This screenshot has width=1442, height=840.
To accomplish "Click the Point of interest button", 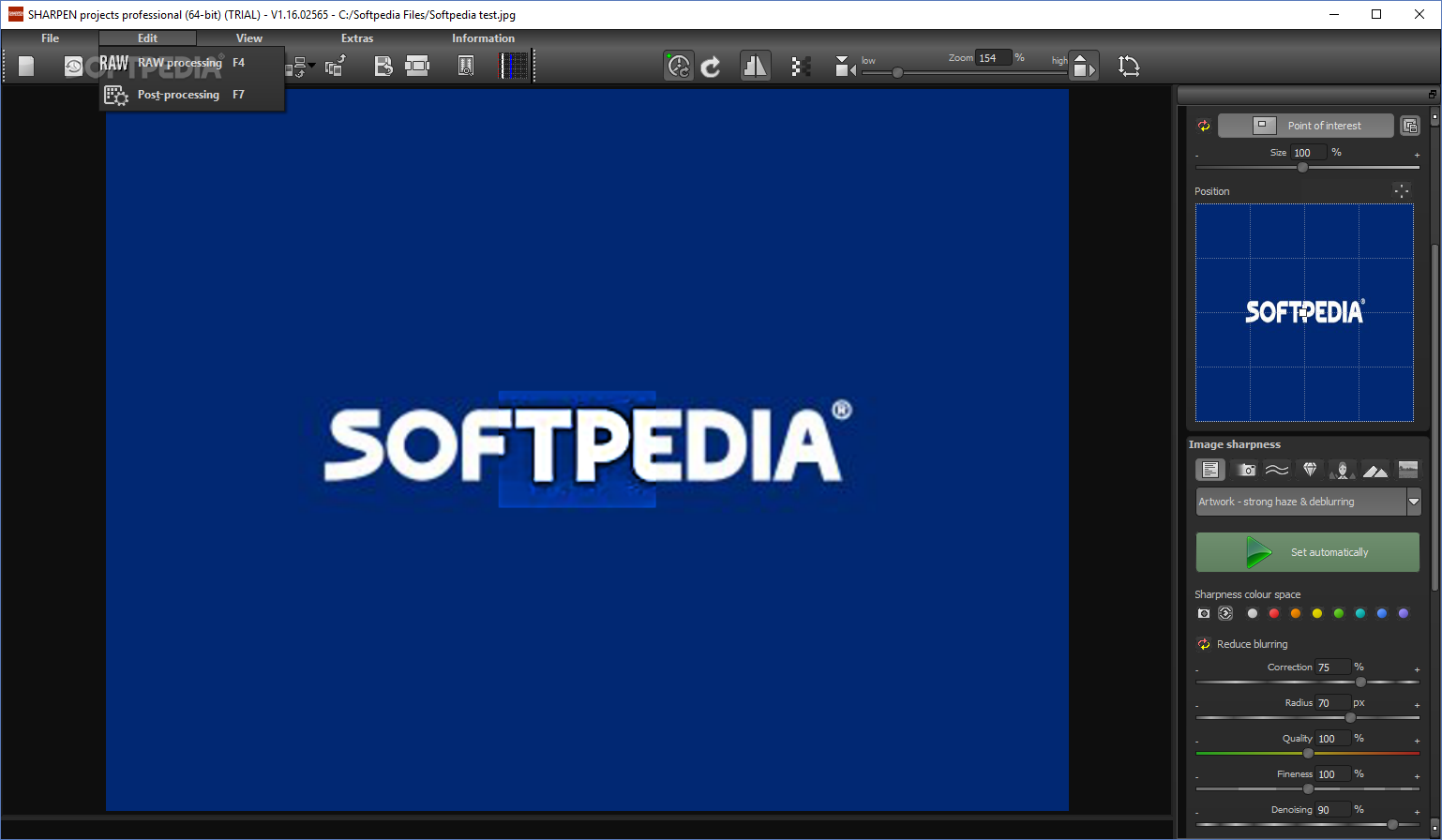I will (1306, 126).
